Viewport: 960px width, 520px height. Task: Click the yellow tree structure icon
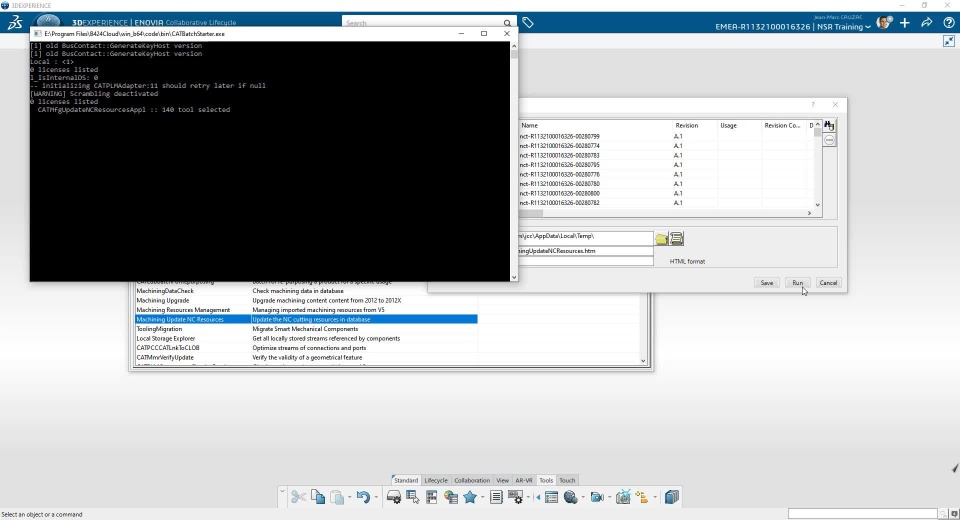click(x=642, y=497)
